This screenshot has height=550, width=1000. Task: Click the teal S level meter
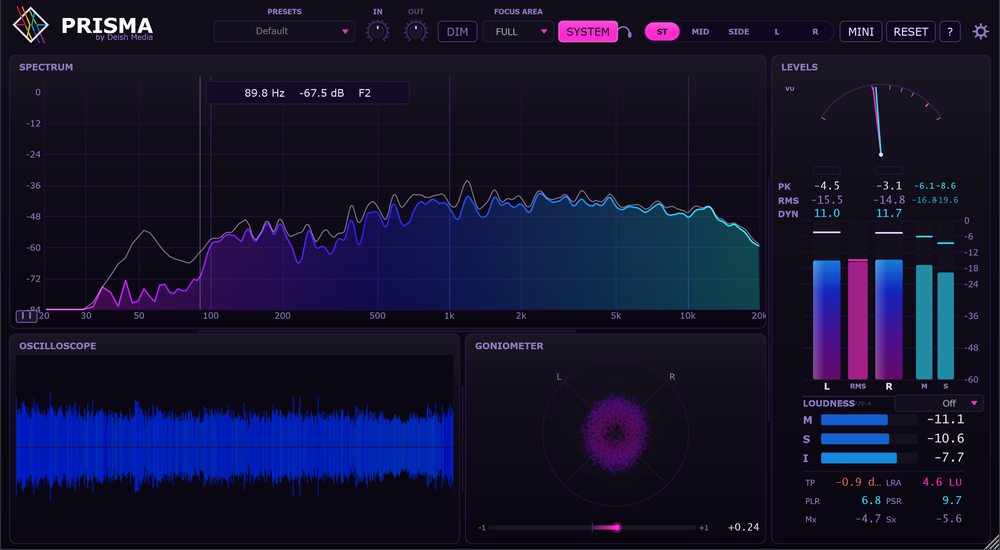[945, 326]
